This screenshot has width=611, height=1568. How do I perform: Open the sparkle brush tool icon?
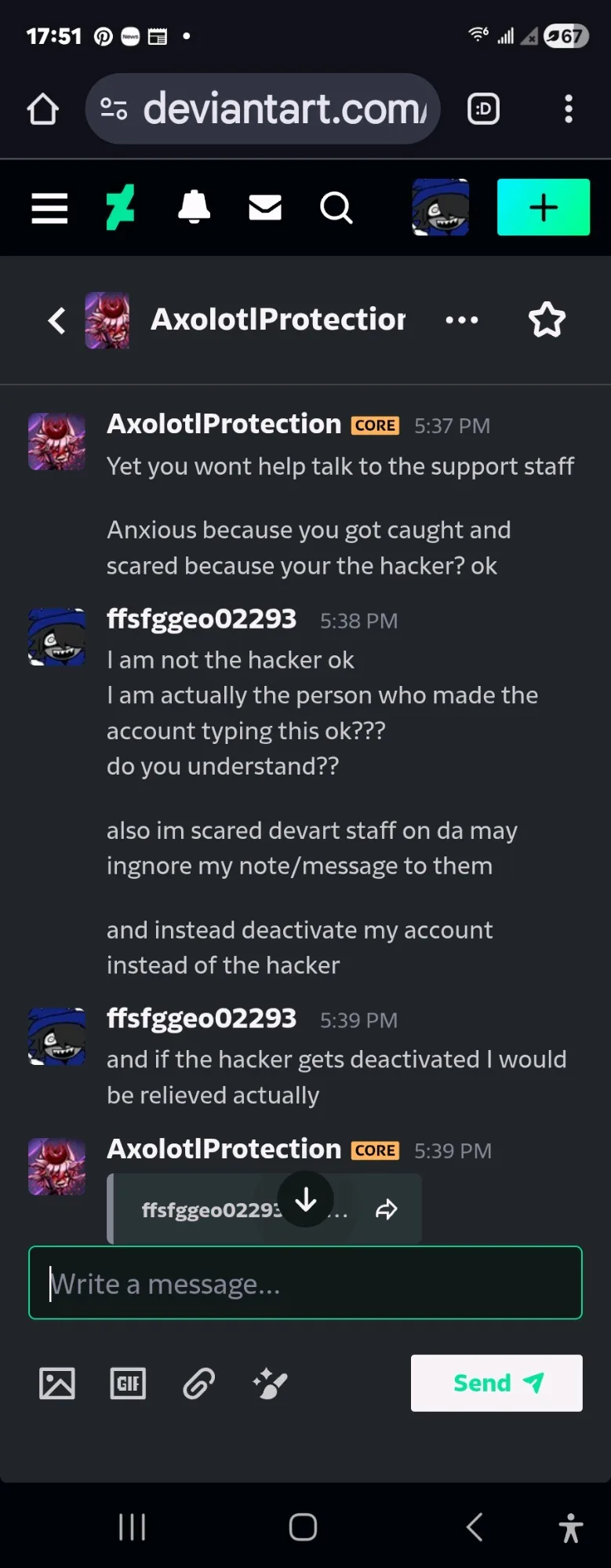[271, 1384]
